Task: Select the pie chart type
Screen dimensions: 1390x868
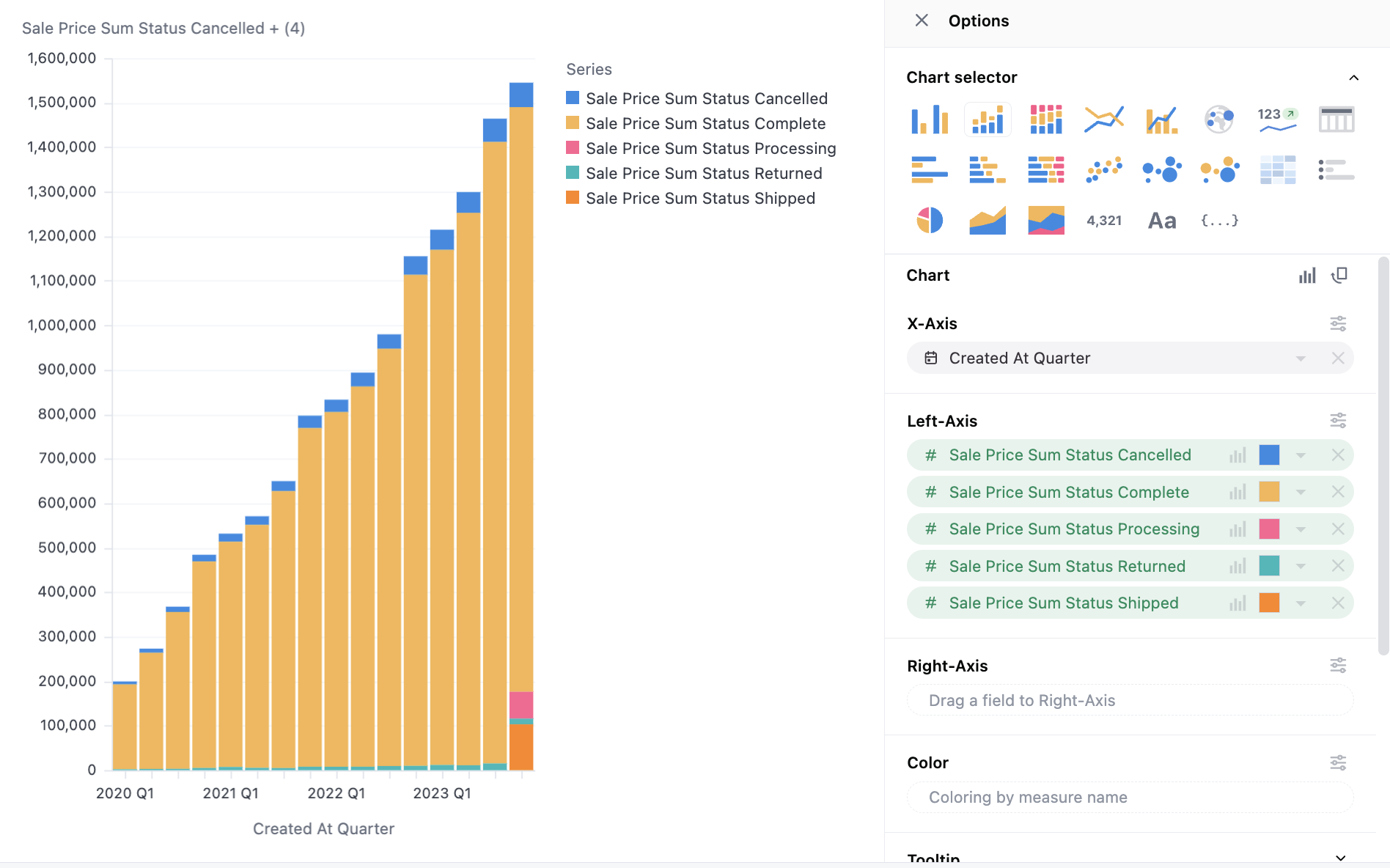Action: click(929, 220)
